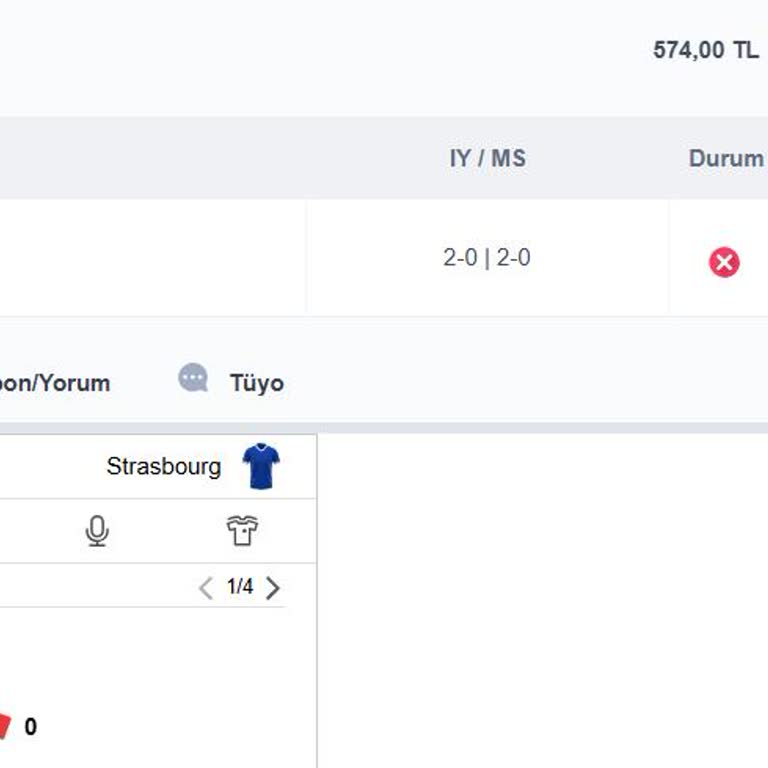Click the blue Strasbourg jersey icon
This screenshot has width=768, height=768.
click(x=261, y=466)
